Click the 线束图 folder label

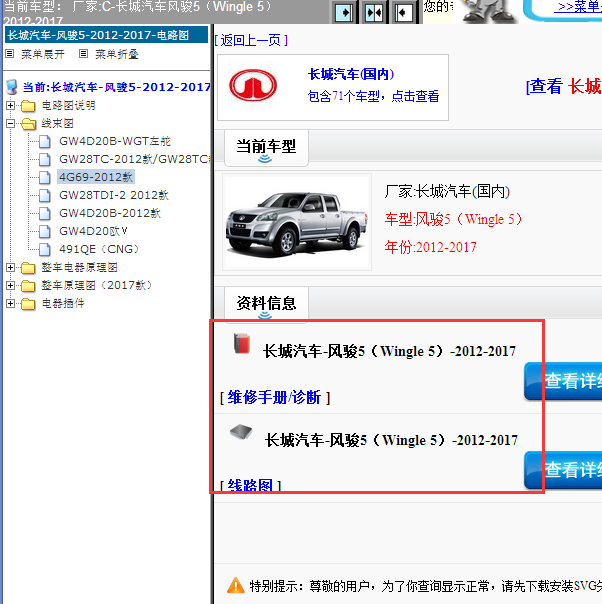57,123
